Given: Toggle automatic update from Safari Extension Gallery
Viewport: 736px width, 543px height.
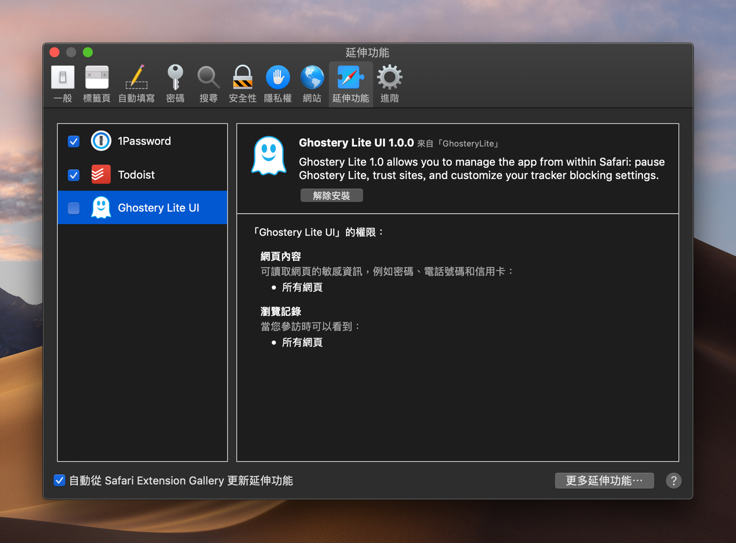Looking at the screenshot, I should (x=59, y=480).
